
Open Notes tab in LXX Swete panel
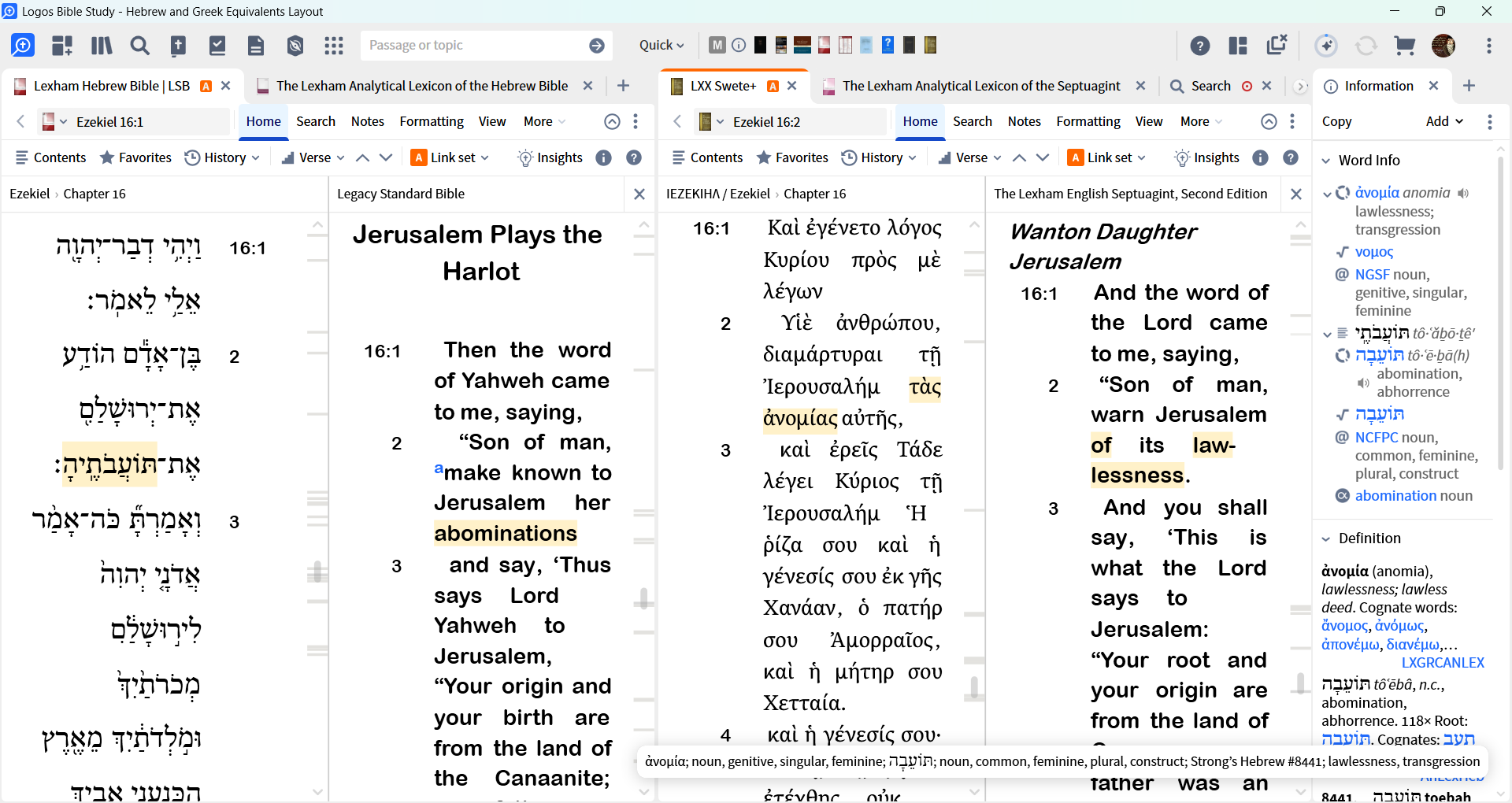[x=1025, y=121]
